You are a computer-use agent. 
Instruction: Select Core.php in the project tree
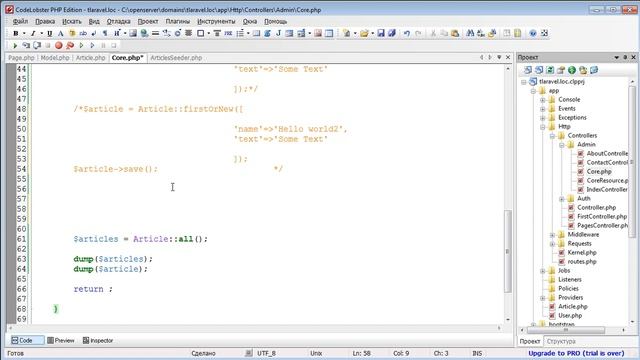click(x=599, y=171)
